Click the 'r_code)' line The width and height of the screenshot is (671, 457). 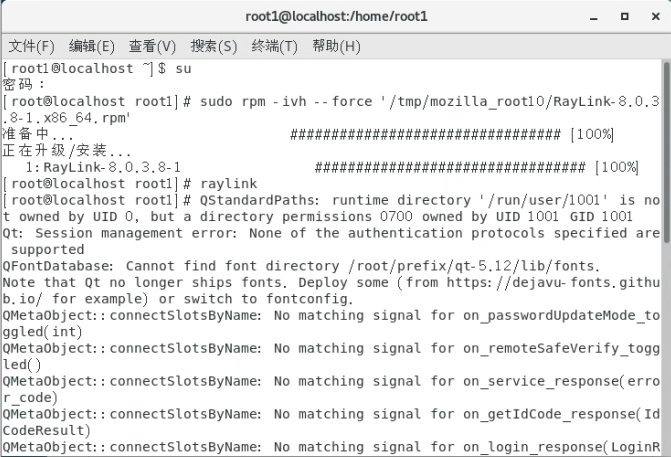[30, 398]
